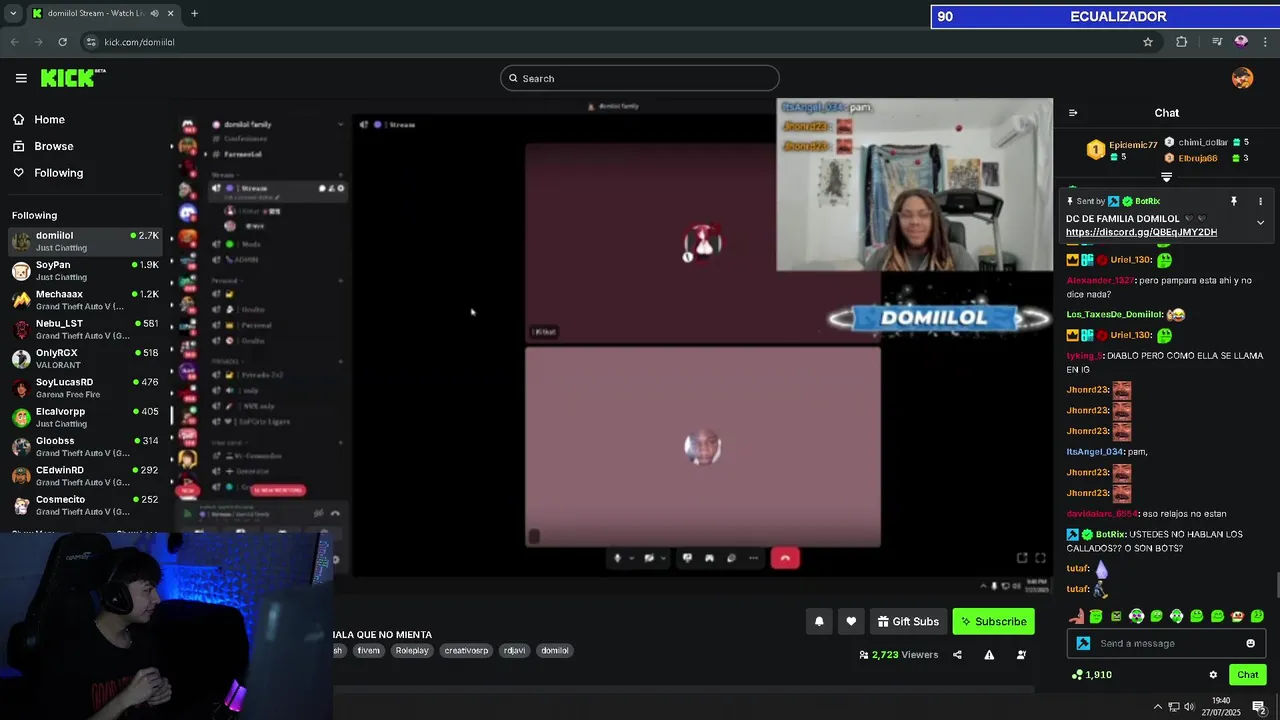Open the Windows notification center icon
Viewport: 1280px width, 720px height.
point(1259,707)
